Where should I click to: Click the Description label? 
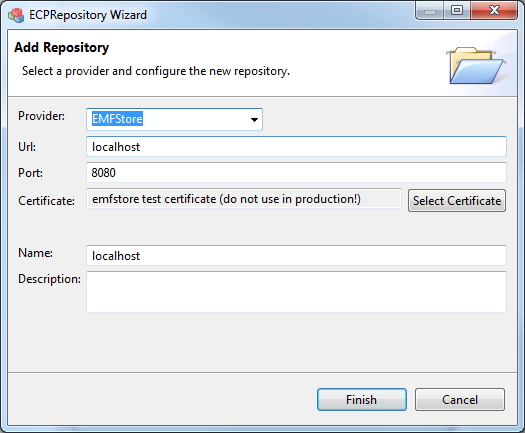tap(49, 279)
